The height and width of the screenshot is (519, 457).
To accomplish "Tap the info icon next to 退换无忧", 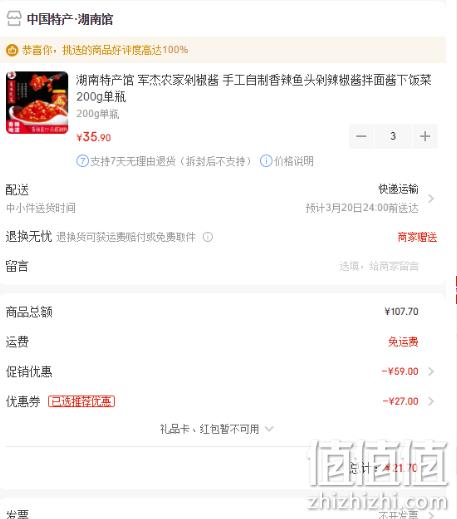I will coord(208,237).
